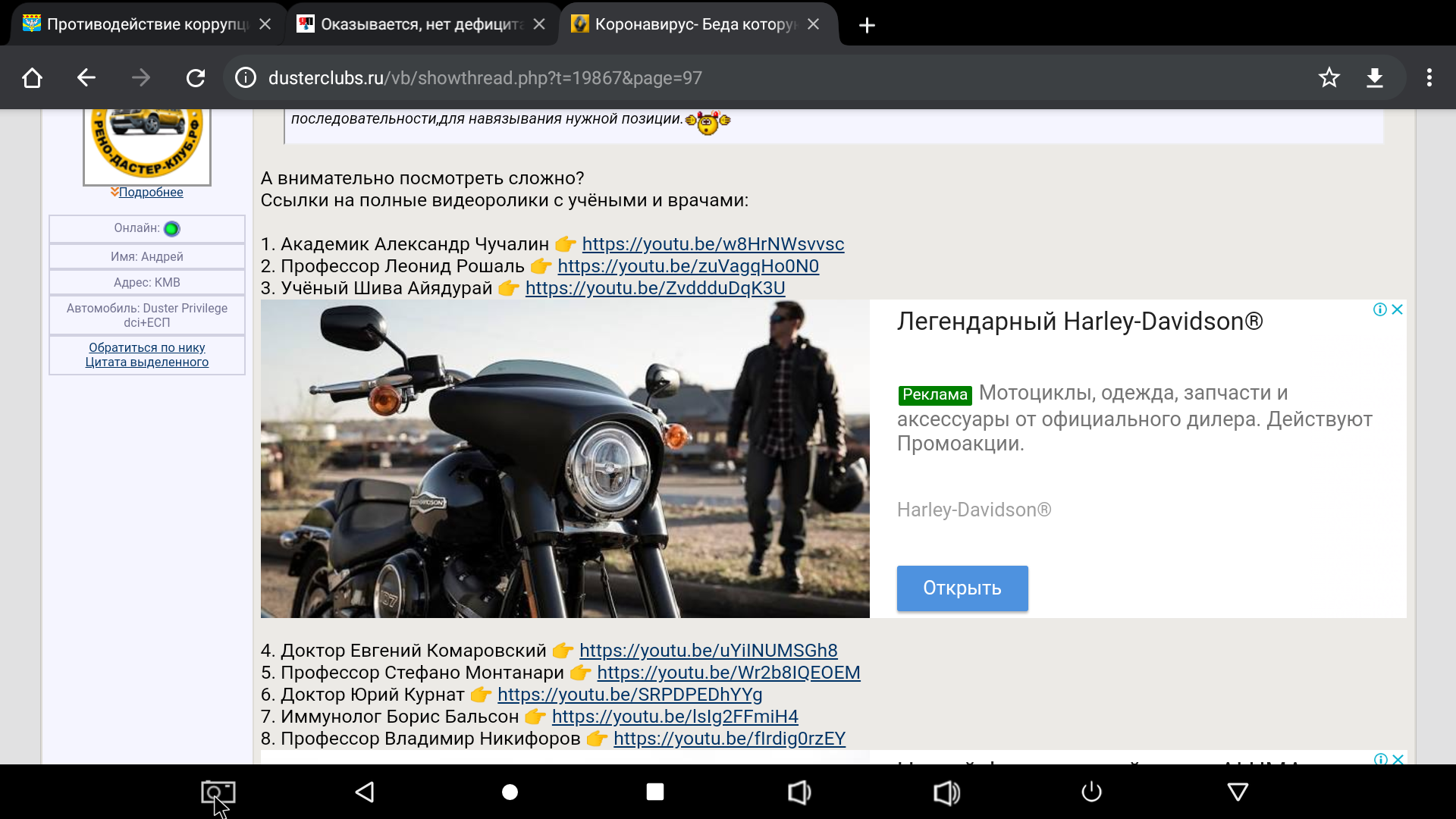Image resolution: width=1456 pixels, height=819 pixels.
Task: Tap the Android recent apps square button
Action: coord(655,792)
